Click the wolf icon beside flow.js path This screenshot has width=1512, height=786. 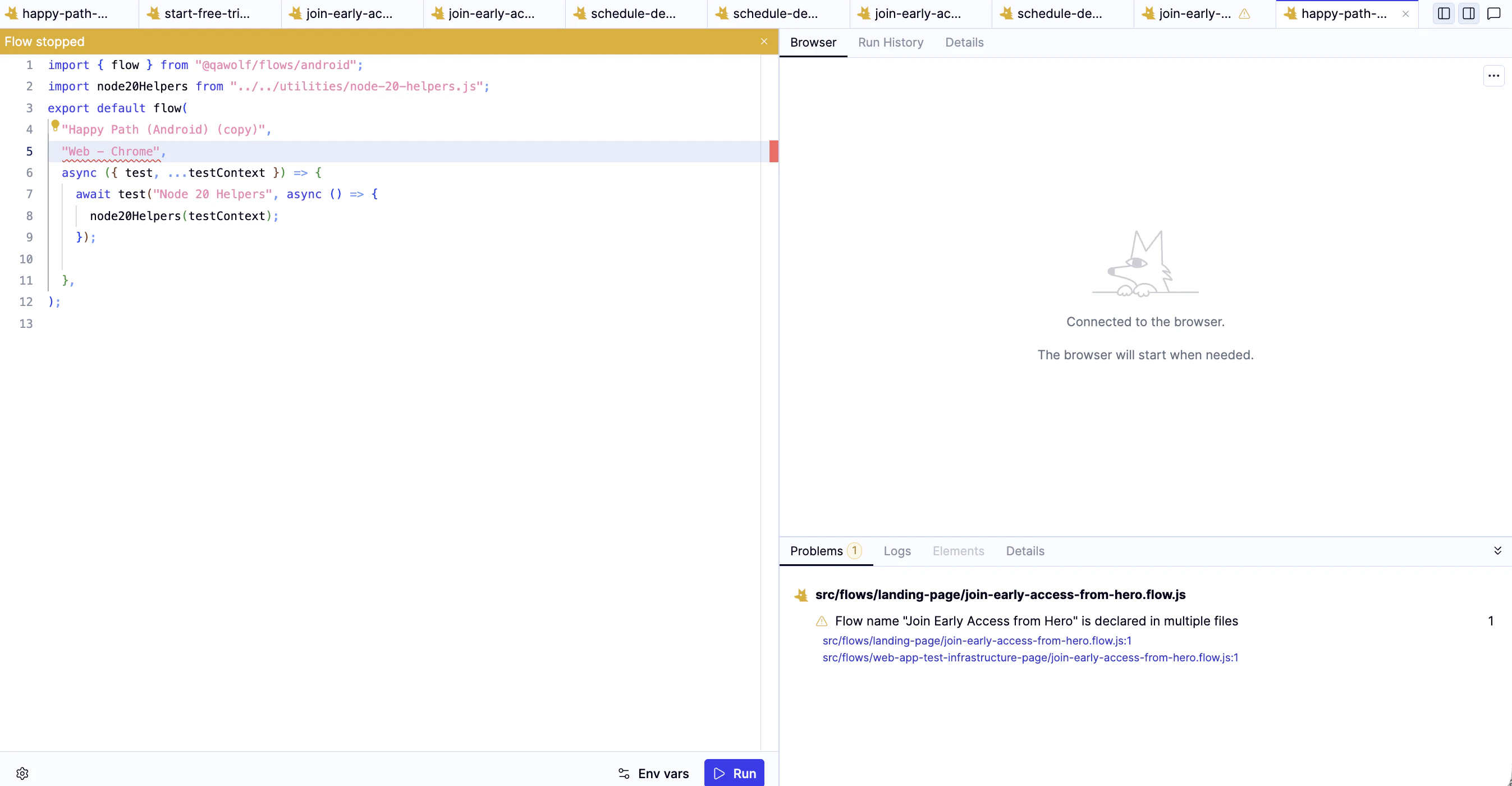click(800, 595)
